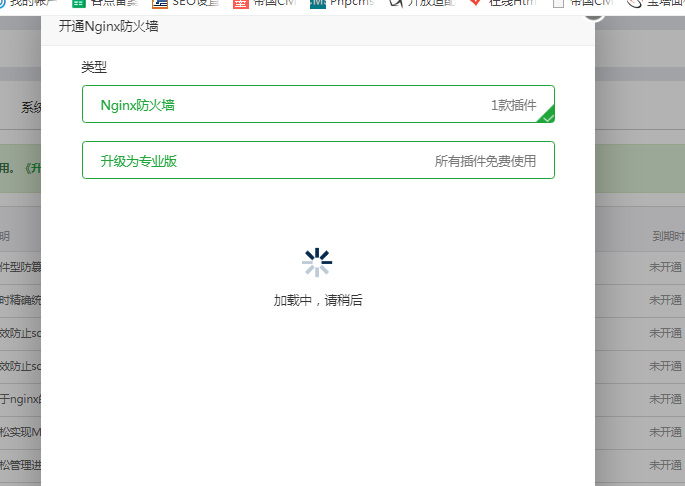This screenshot has width=685, height=486.
Task: Click the 所有插件免费使用 text
Action: [x=485, y=161]
